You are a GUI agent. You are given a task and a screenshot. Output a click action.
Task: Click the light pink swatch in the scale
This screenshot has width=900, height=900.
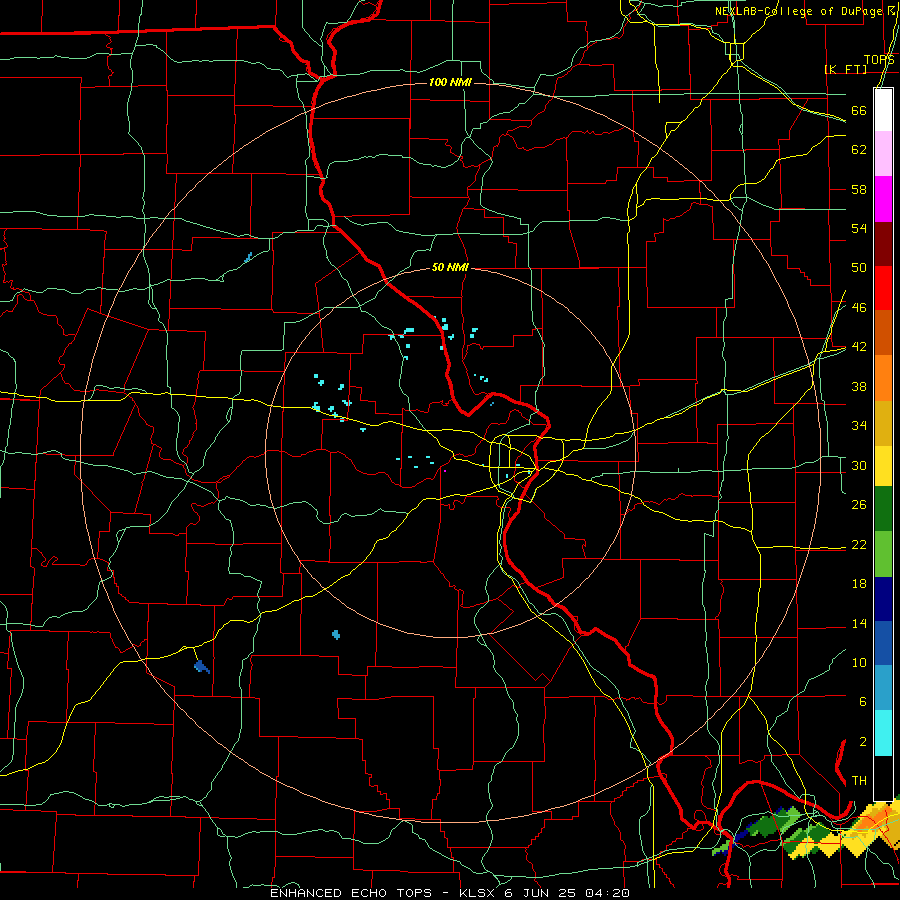883,153
